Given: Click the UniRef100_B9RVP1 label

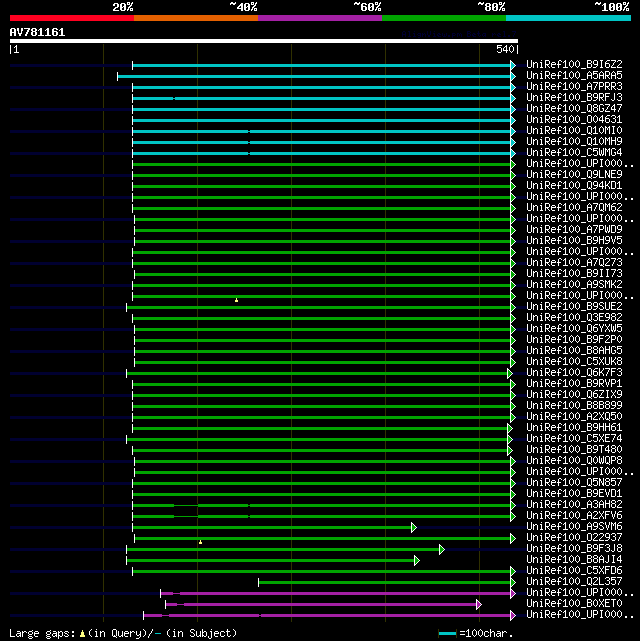Looking at the screenshot, I should click(574, 383).
